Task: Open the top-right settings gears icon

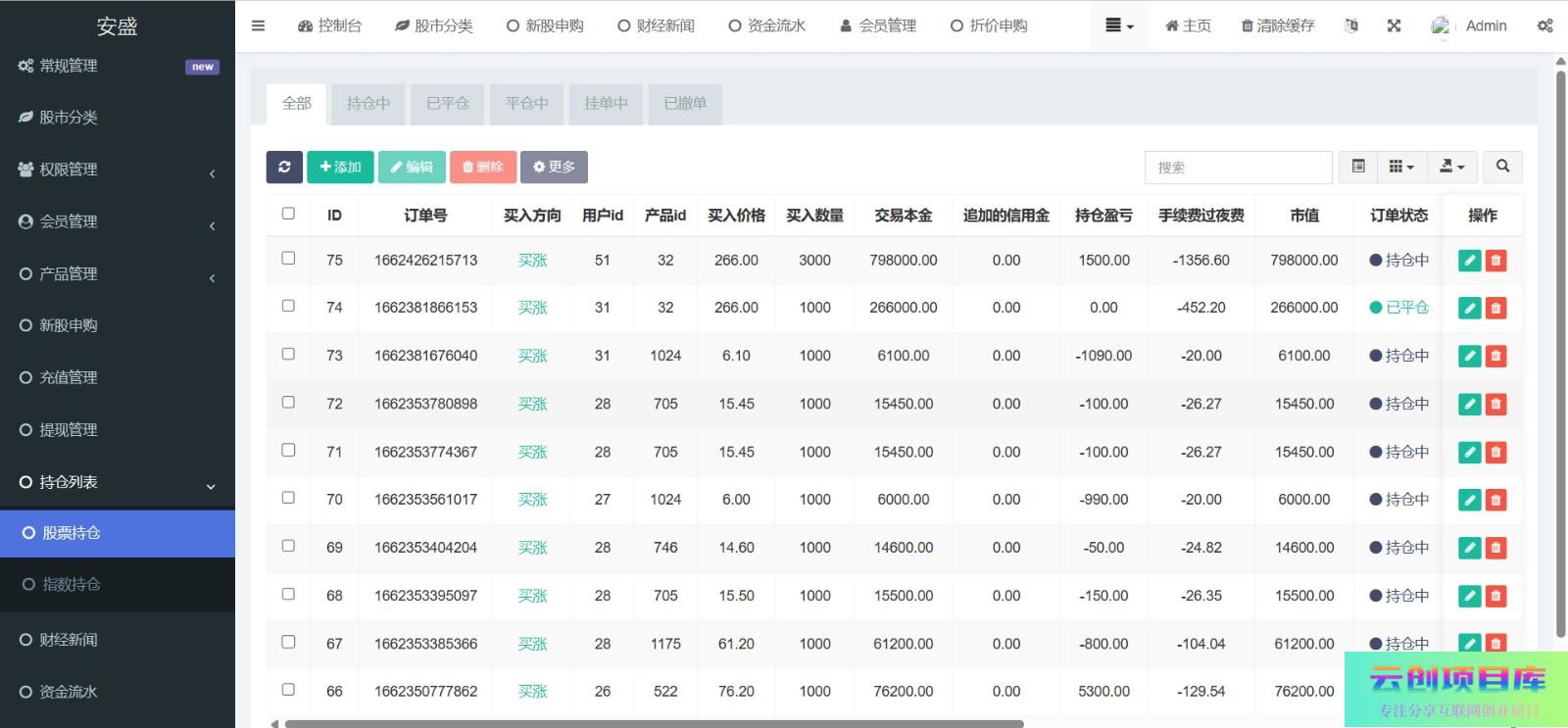Action: point(1544,25)
